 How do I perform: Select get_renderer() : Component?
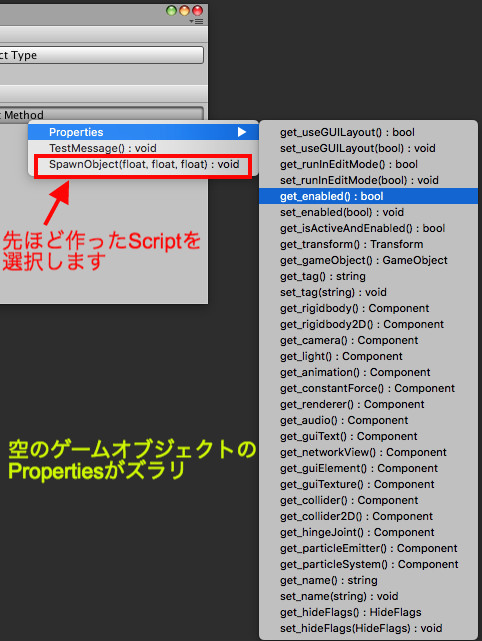coord(368,404)
